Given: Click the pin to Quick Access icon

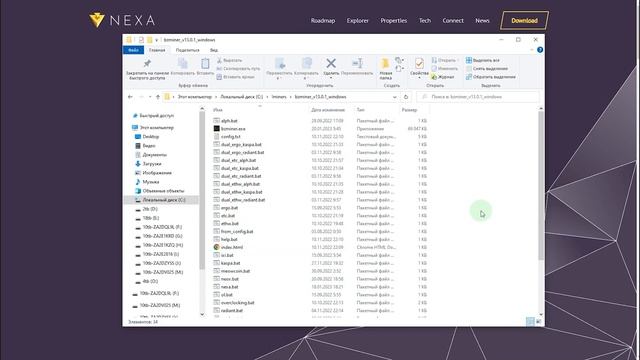Looking at the screenshot, I should (147, 63).
